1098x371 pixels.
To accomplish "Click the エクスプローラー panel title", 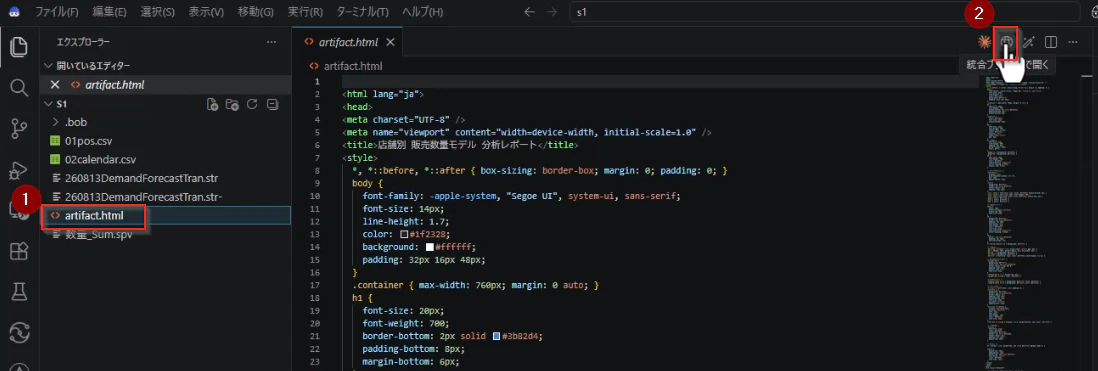I will (x=83, y=43).
